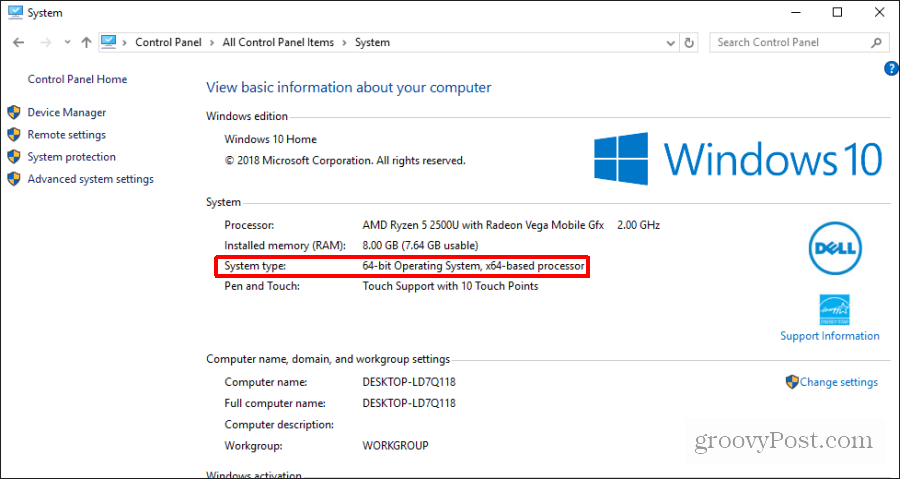
Task: Click the Back arrow in navigation bar
Action: (x=18, y=42)
